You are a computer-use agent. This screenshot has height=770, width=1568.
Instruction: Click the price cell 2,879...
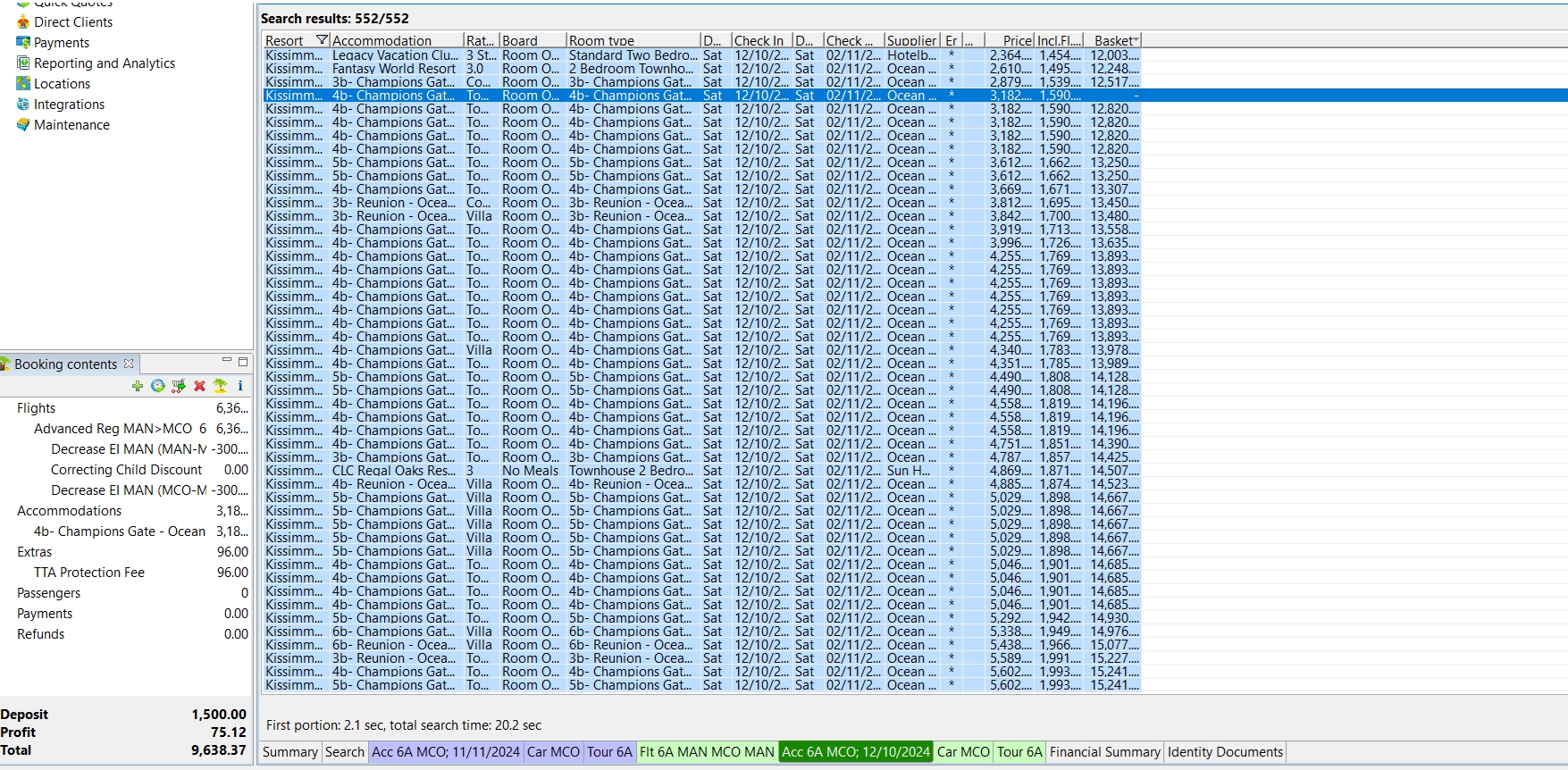click(1010, 82)
